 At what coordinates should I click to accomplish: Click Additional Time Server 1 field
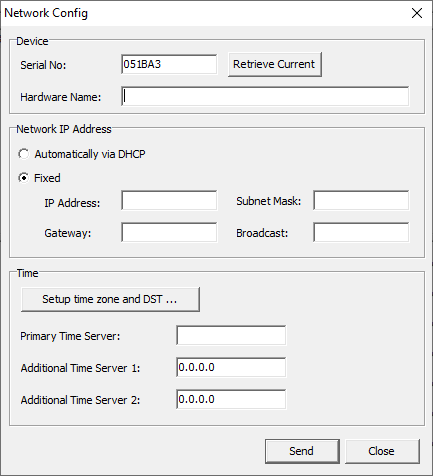pos(231,367)
